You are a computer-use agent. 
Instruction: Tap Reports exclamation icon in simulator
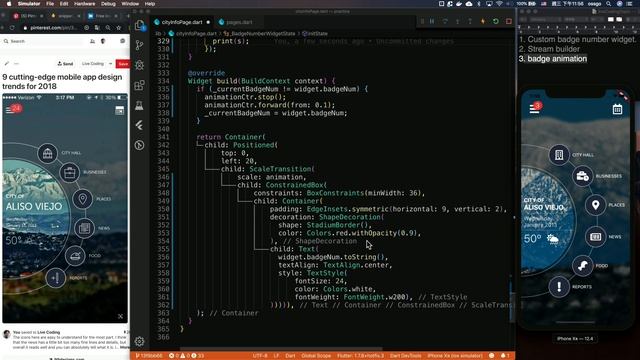point(559,287)
